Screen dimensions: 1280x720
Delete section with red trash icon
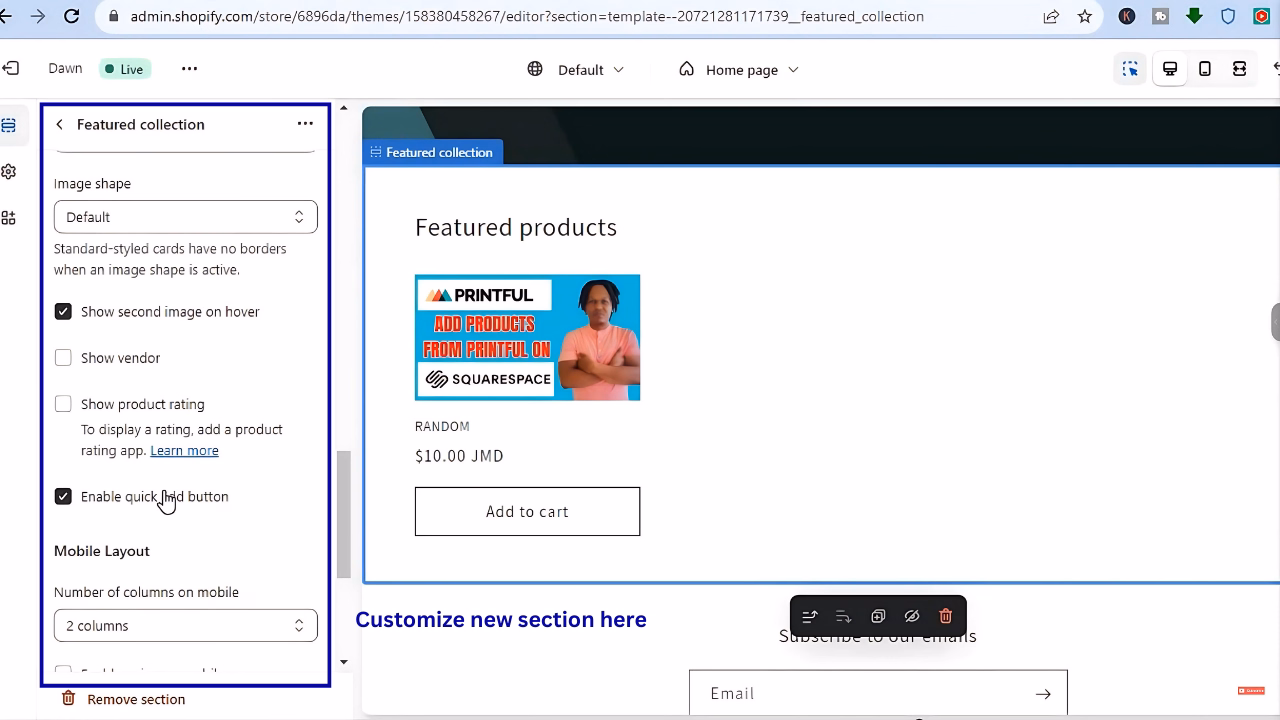coord(945,616)
